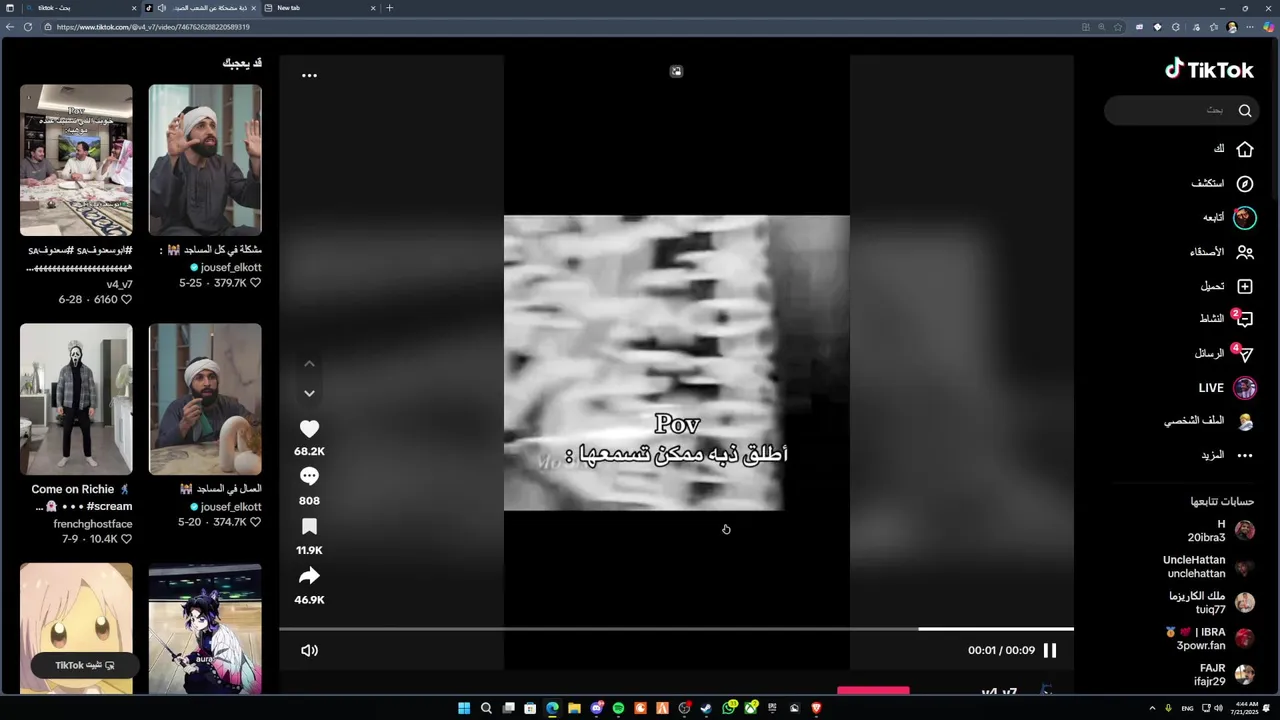Switch to the بحث tiktok browser tab
1280x720 pixels.
pyautogui.click(x=82, y=8)
